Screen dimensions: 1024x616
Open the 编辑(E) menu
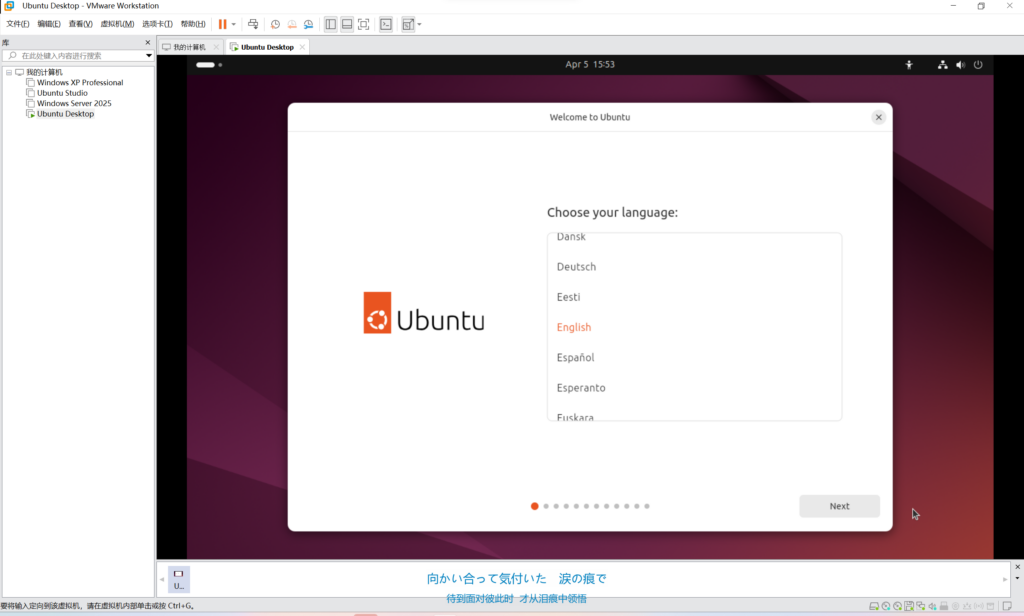tap(49, 24)
